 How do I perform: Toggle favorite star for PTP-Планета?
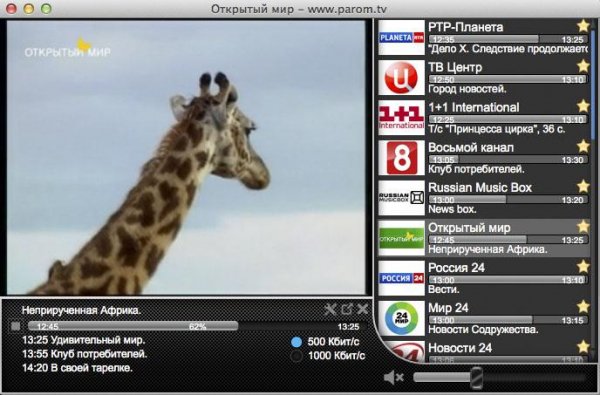point(583,26)
